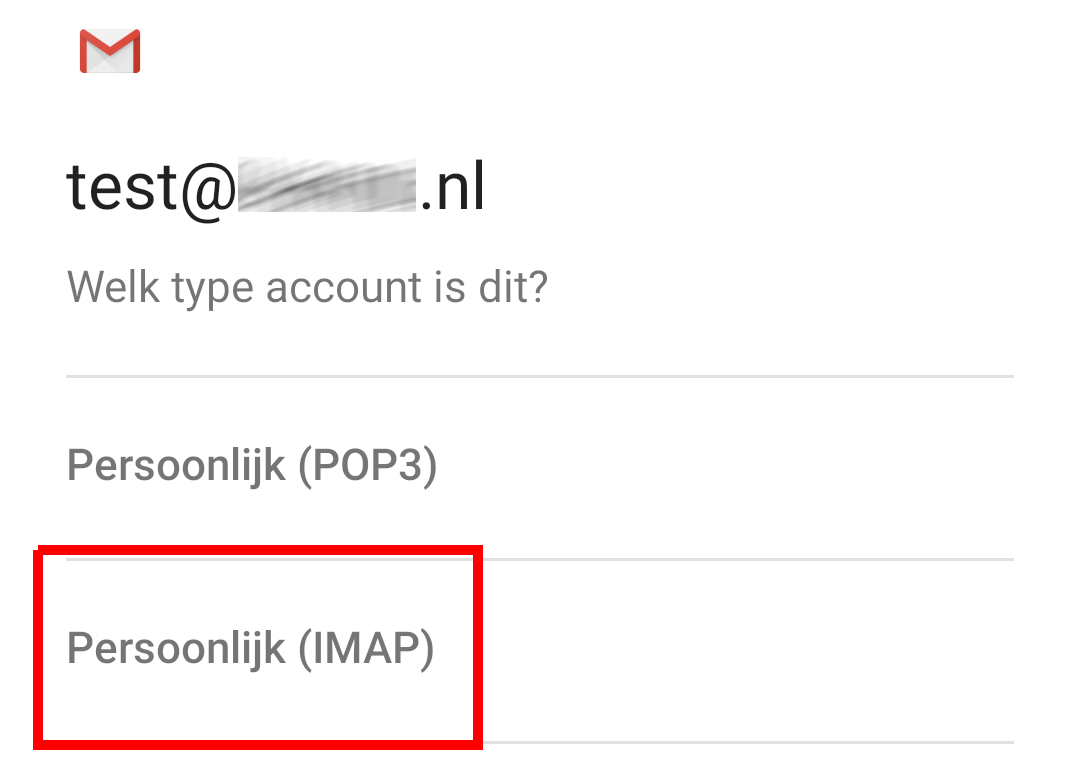Screen dimensions: 1080x761
Task: Click the "Welk type account is dit?" prompt
Action: pyautogui.click(x=307, y=289)
